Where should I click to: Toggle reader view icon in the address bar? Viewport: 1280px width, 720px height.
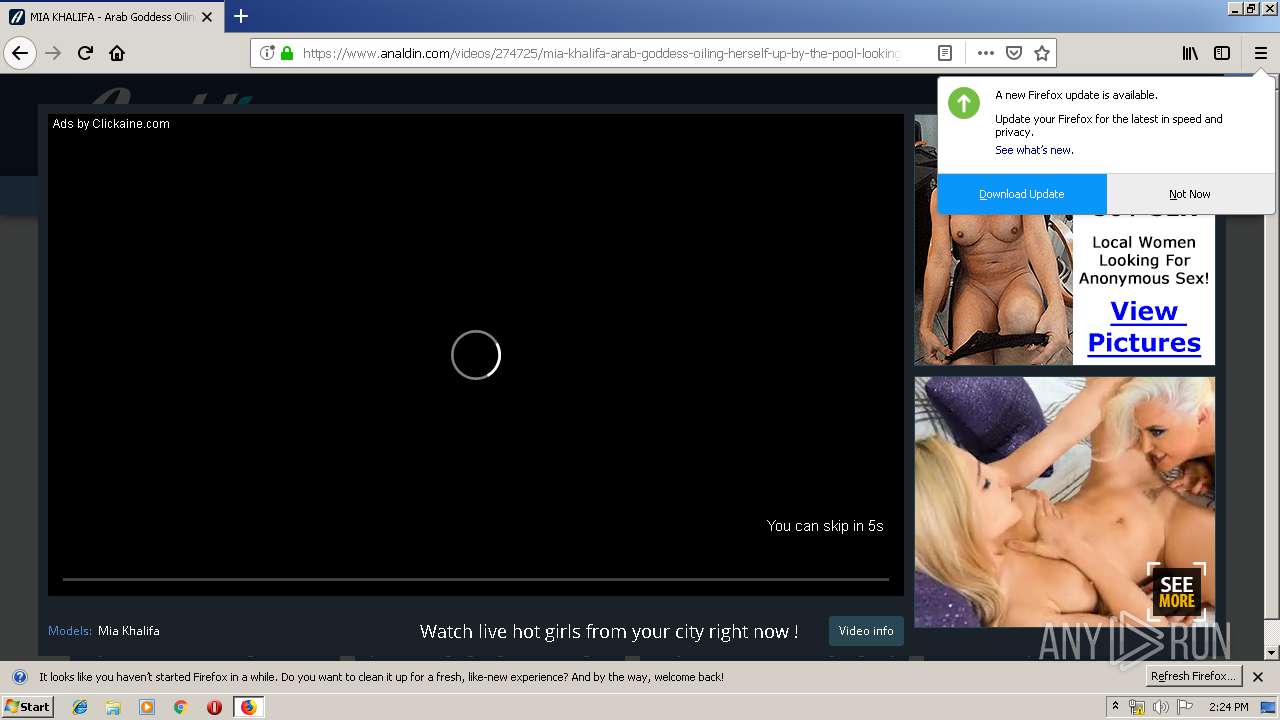(x=945, y=53)
